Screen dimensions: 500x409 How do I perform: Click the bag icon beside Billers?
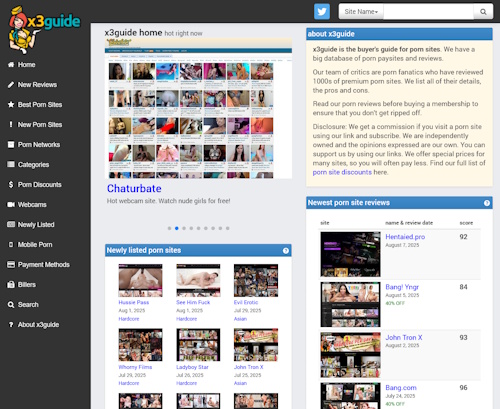point(11,285)
